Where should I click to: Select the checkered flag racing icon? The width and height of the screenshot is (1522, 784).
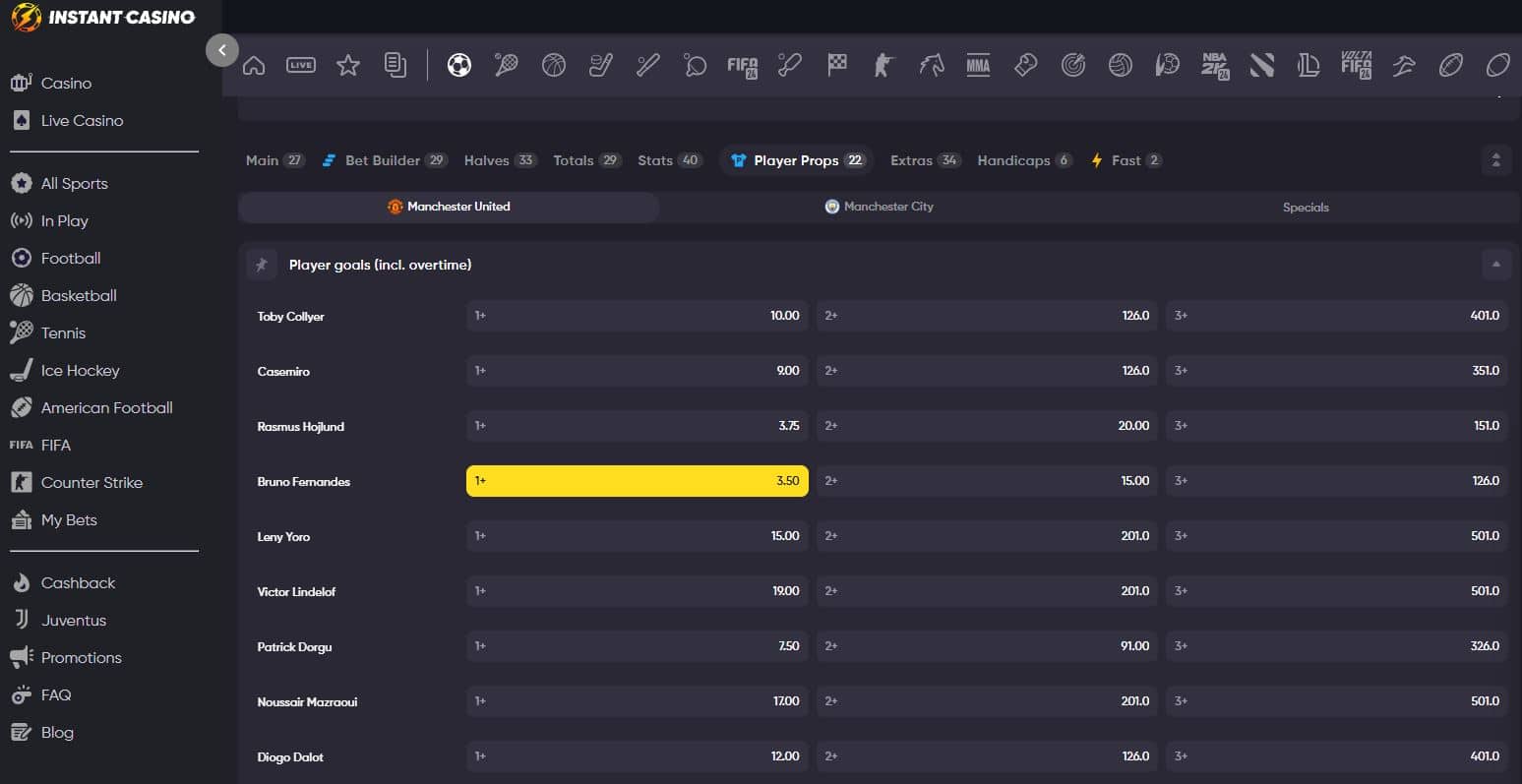pyautogui.click(x=837, y=66)
